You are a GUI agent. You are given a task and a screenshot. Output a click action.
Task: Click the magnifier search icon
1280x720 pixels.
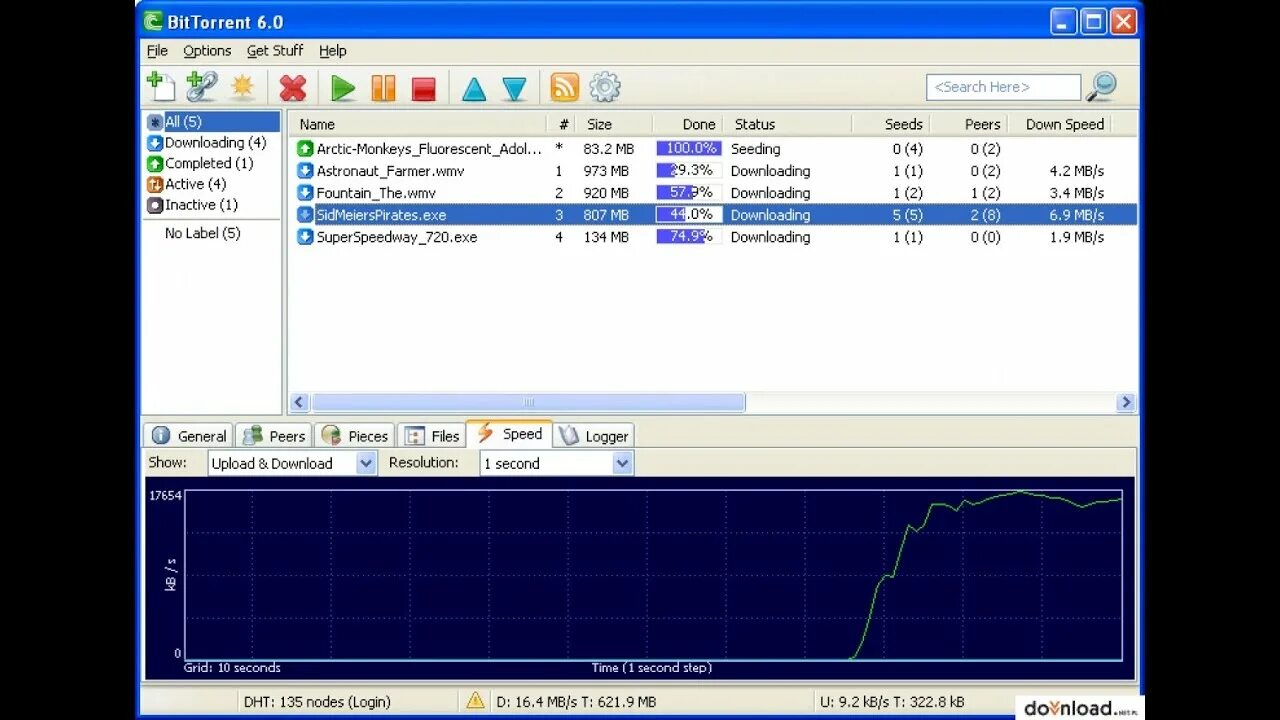pyautogui.click(x=1101, y=87)
